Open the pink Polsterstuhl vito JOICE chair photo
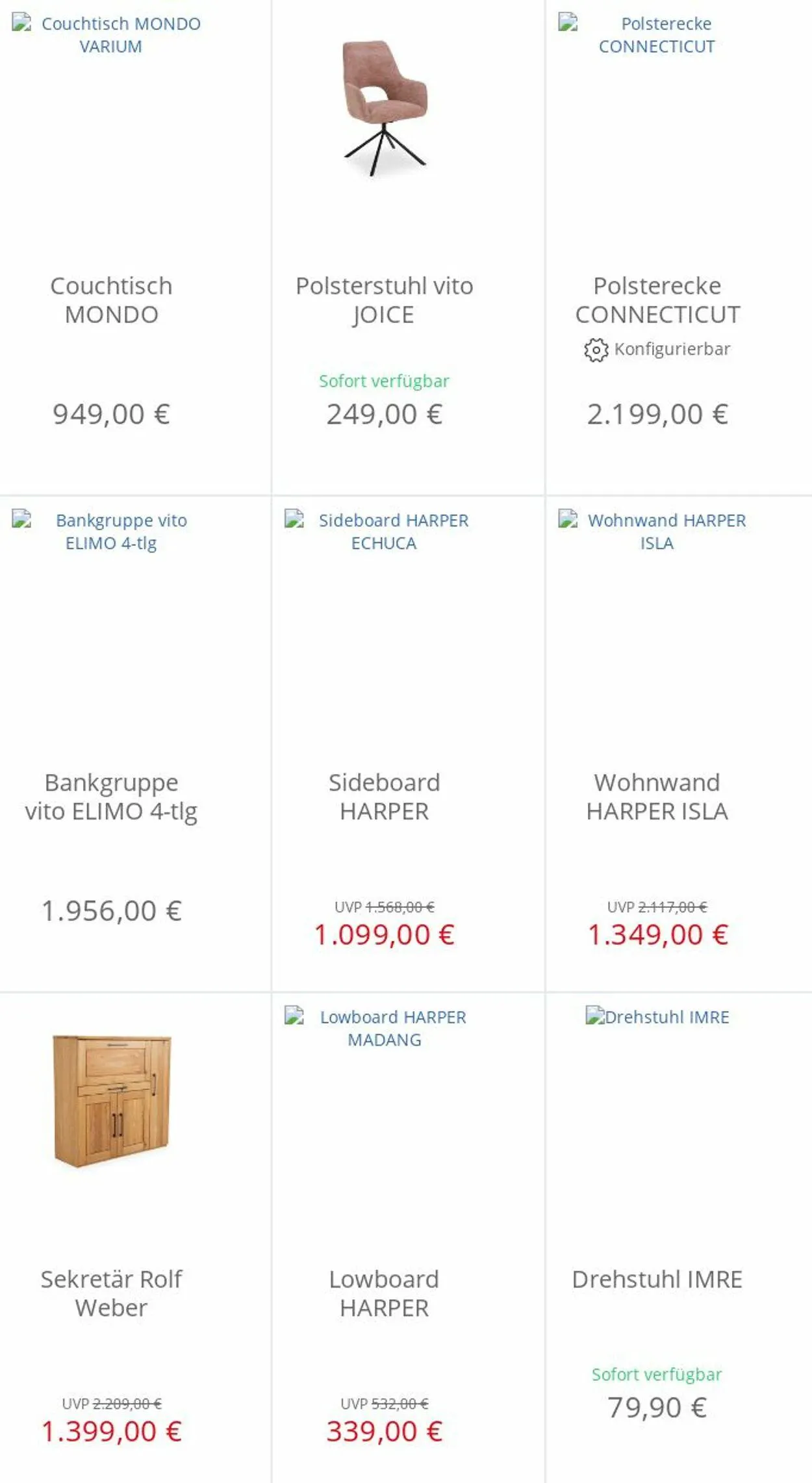 (385, 108)
